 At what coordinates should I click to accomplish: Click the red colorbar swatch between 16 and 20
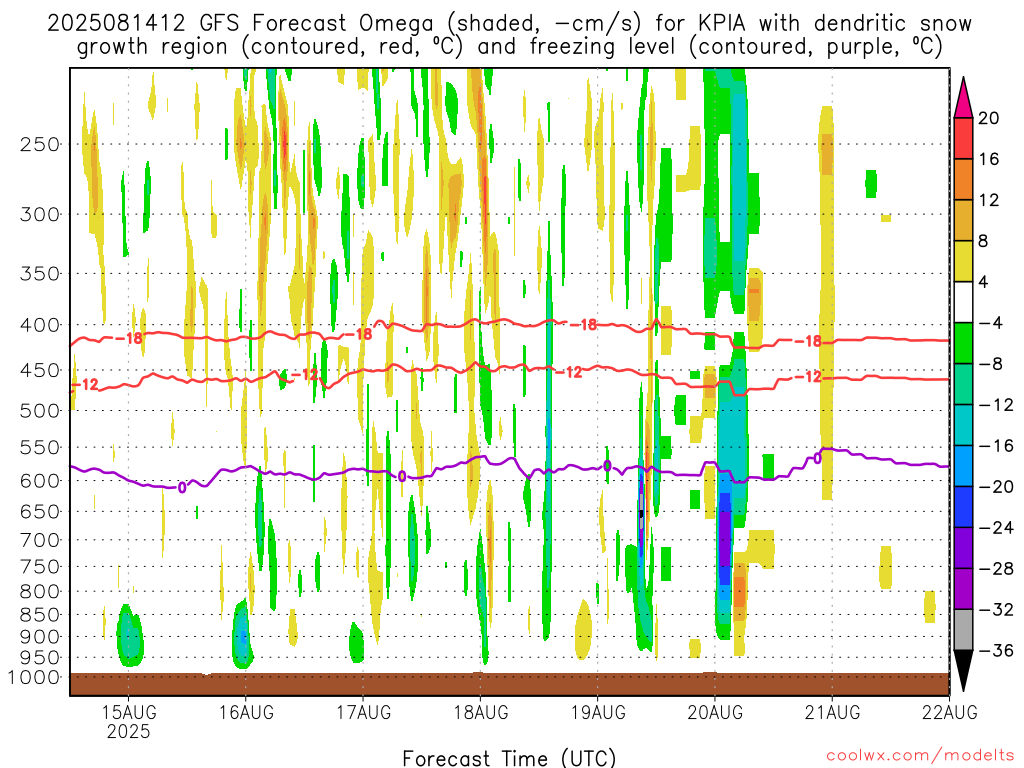click(963, 138)
